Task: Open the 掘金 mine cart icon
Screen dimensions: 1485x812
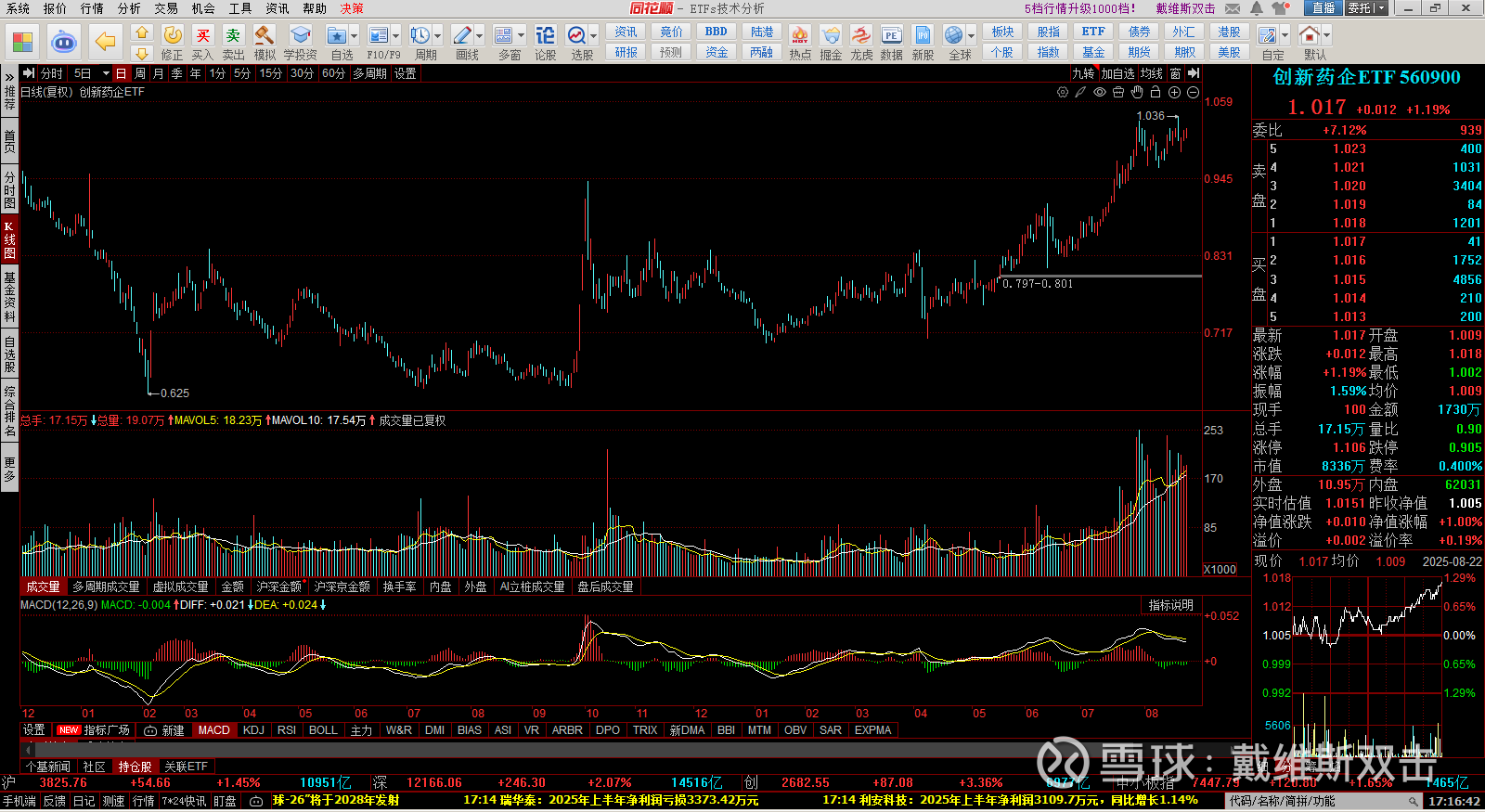Action: tap(831, 35)
